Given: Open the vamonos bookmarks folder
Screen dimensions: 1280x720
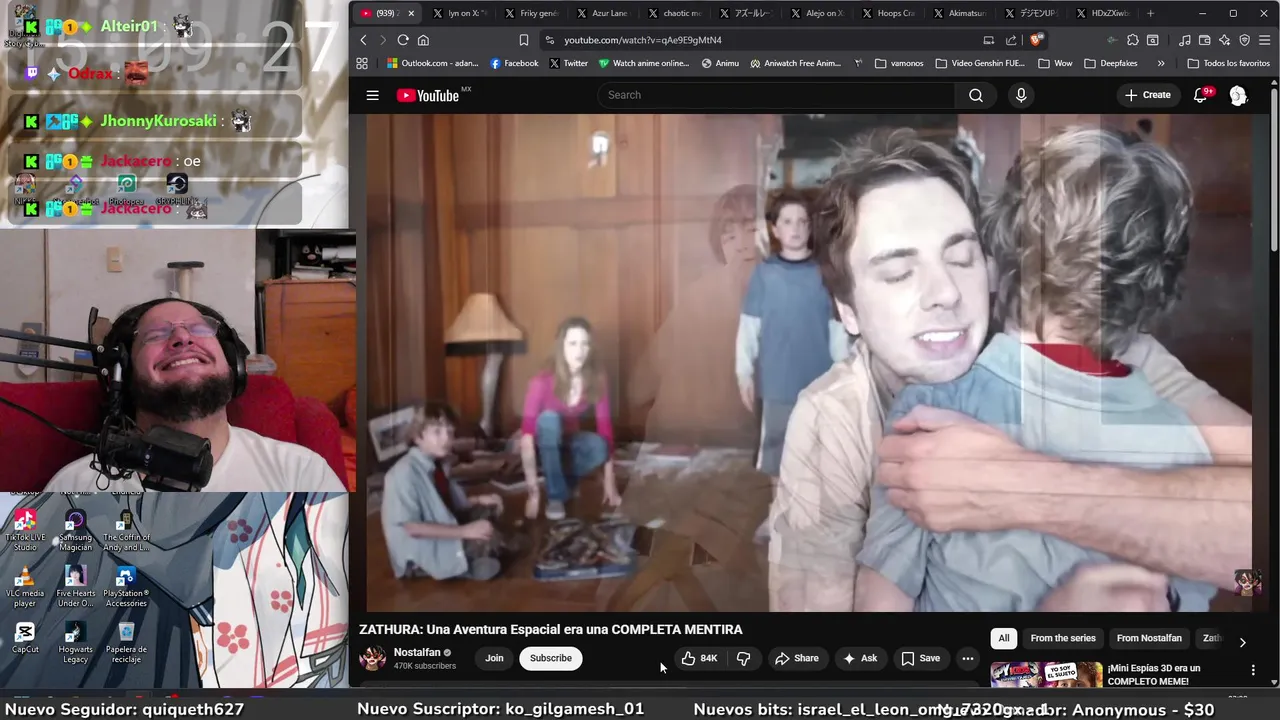Looking at the screenshot, I should click(x=899, y=63).
